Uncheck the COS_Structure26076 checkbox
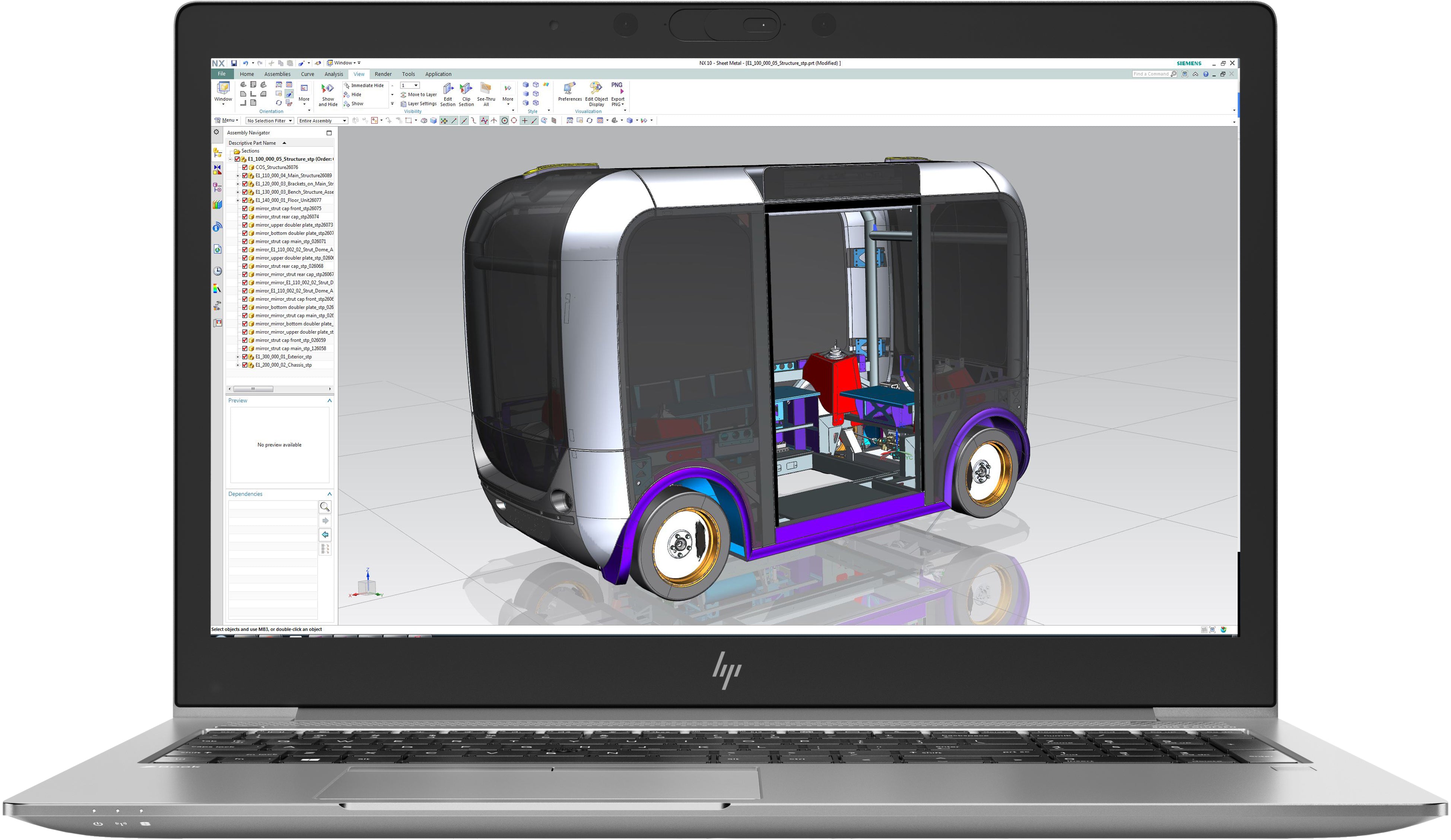Viewport: 1451px width, 840px height. click(245, 168)
